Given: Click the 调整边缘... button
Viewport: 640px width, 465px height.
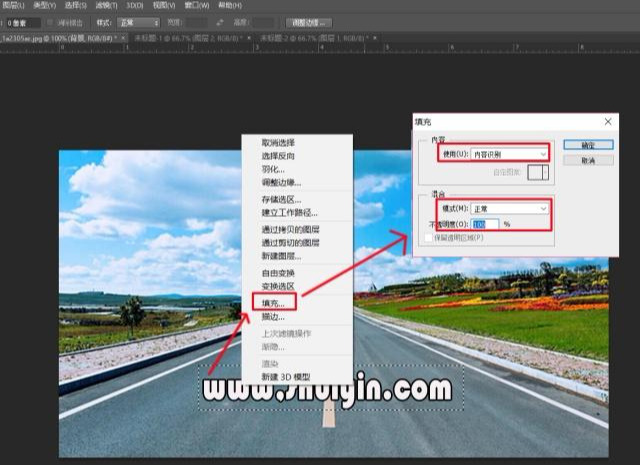Looking at the screenshot, I should tap(309, 23).
